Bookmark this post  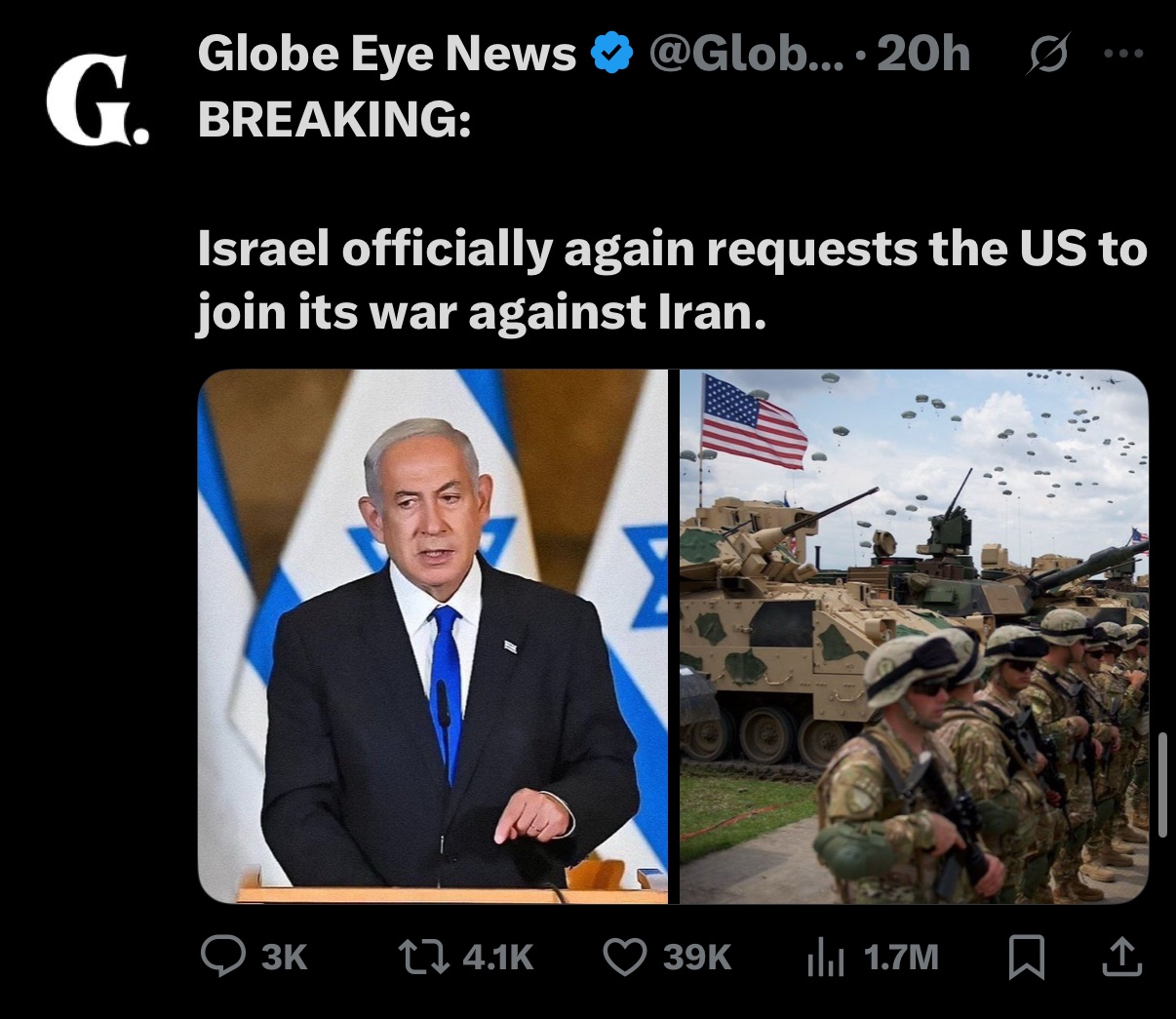coord(1026,957)
